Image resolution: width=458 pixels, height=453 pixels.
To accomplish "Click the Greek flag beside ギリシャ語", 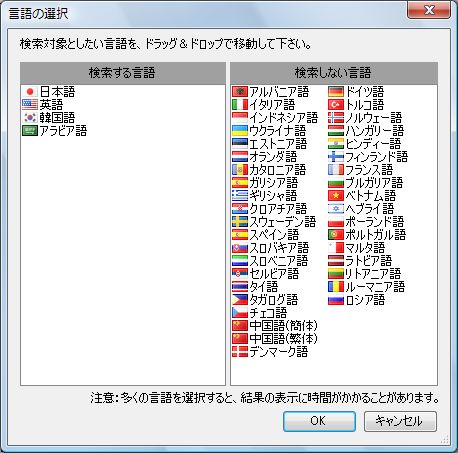I will click(240, 196).
